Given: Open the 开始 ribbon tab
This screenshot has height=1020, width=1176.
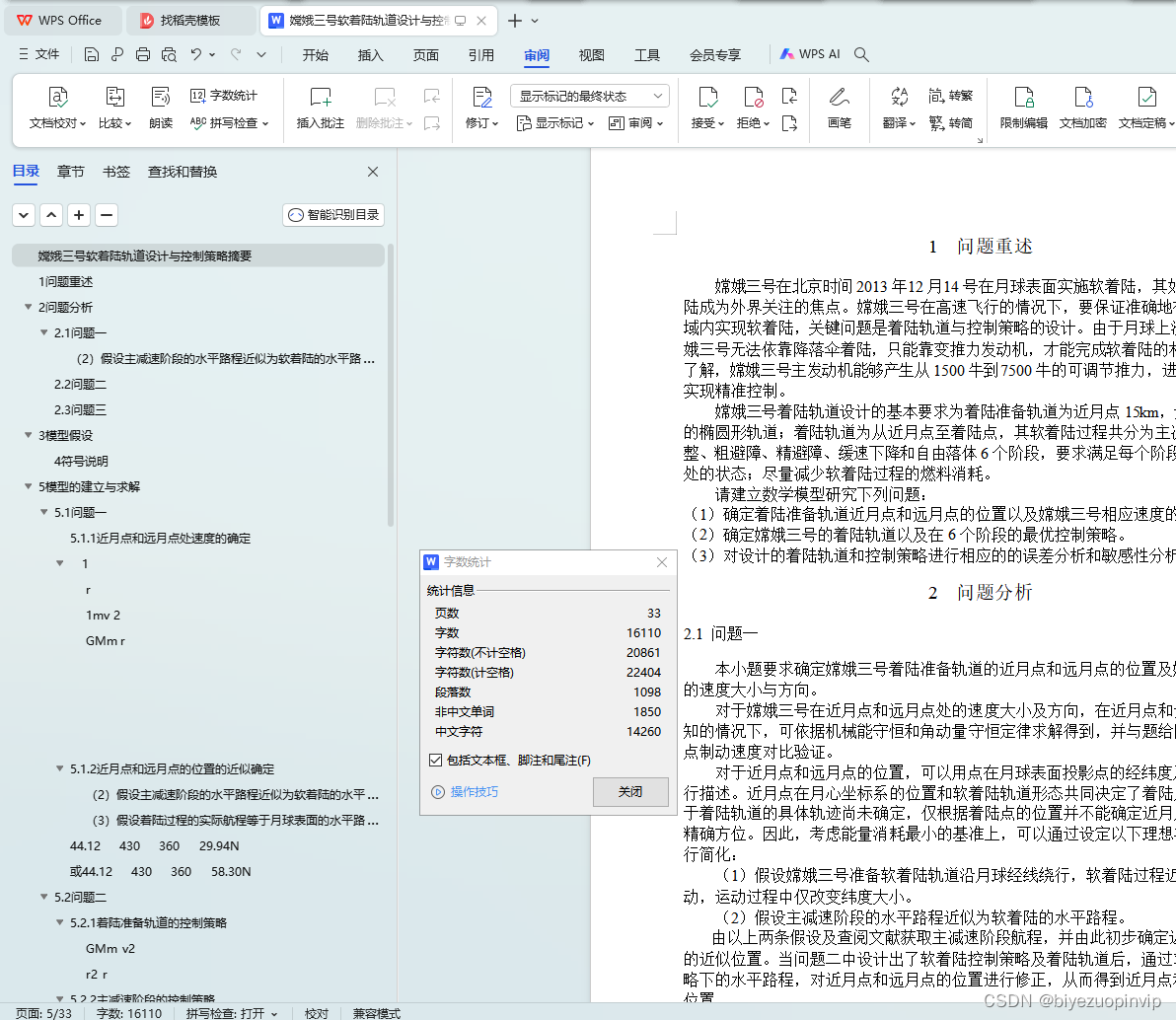Looking at the screenshot, I should pos(315,55).
